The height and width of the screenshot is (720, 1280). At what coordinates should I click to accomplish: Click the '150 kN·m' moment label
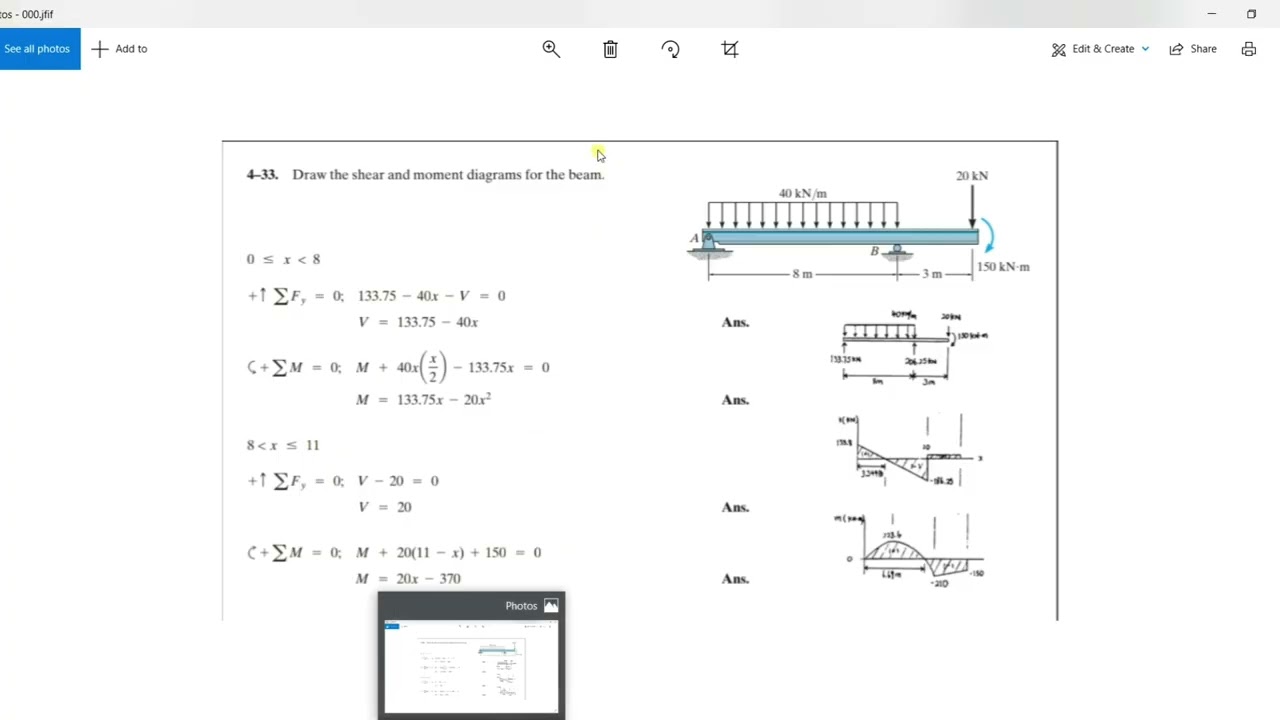1003,267
